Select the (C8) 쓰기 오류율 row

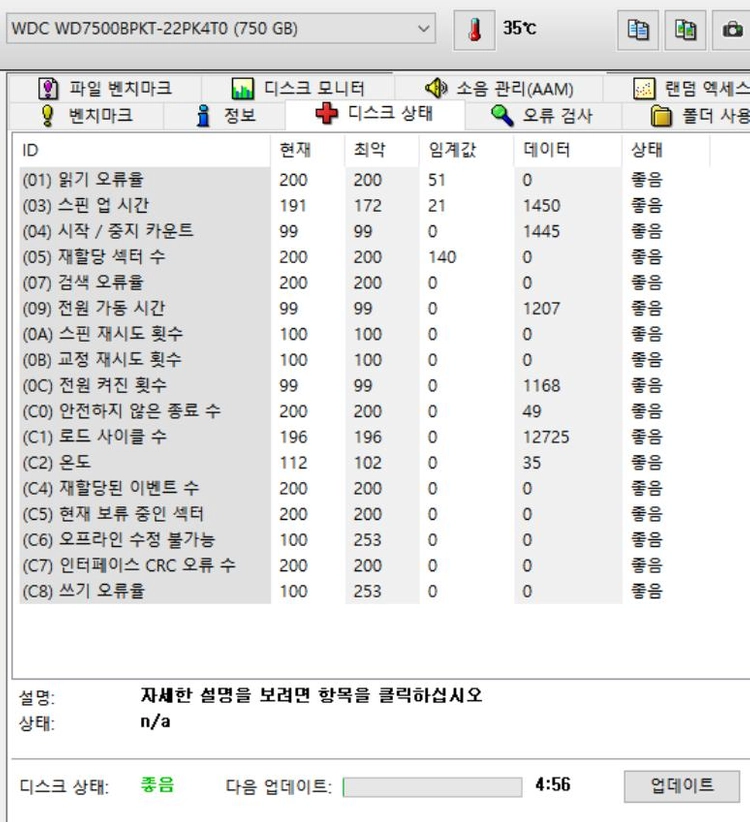364,591
